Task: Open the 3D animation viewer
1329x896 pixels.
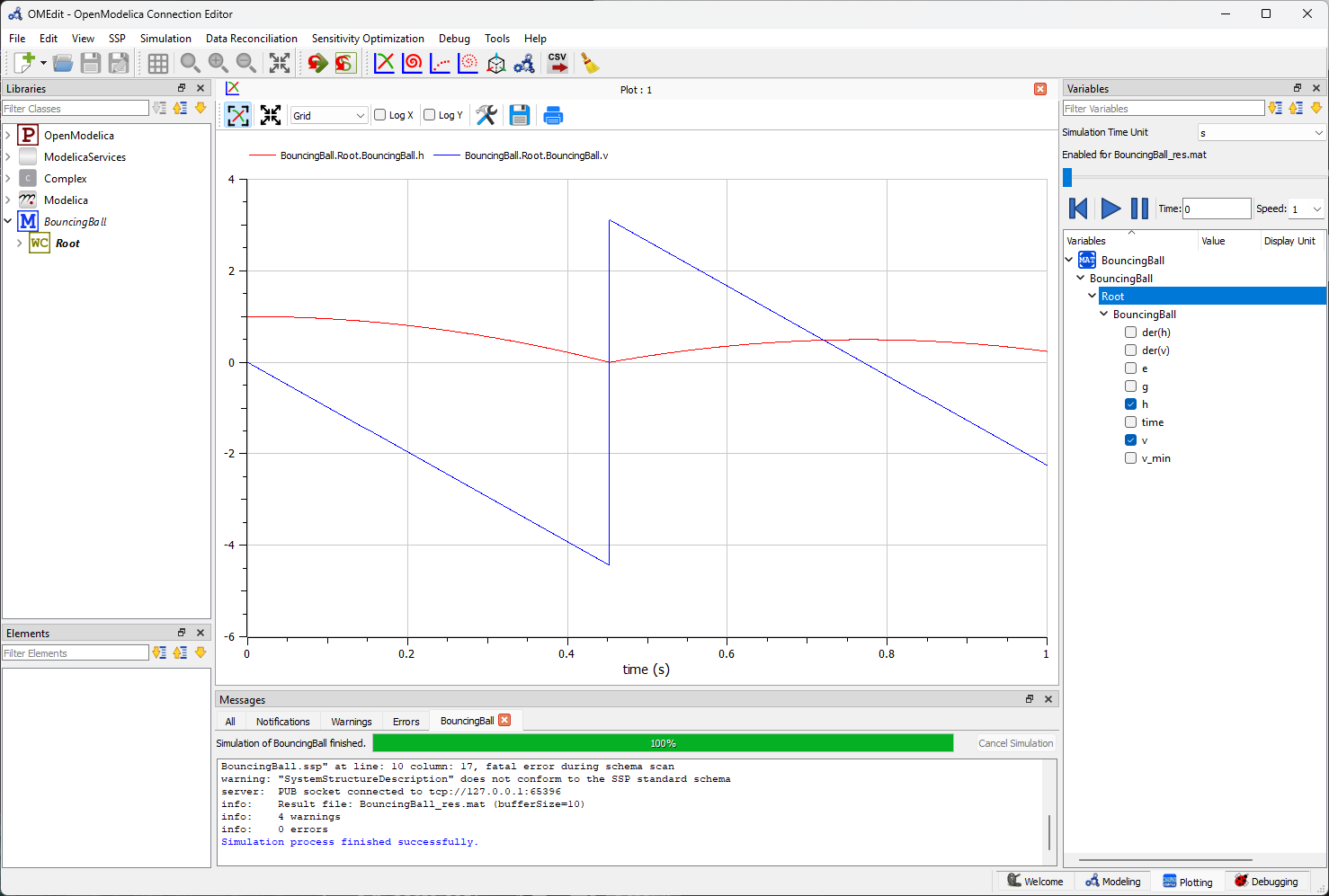Action: (x=496, y=63)
